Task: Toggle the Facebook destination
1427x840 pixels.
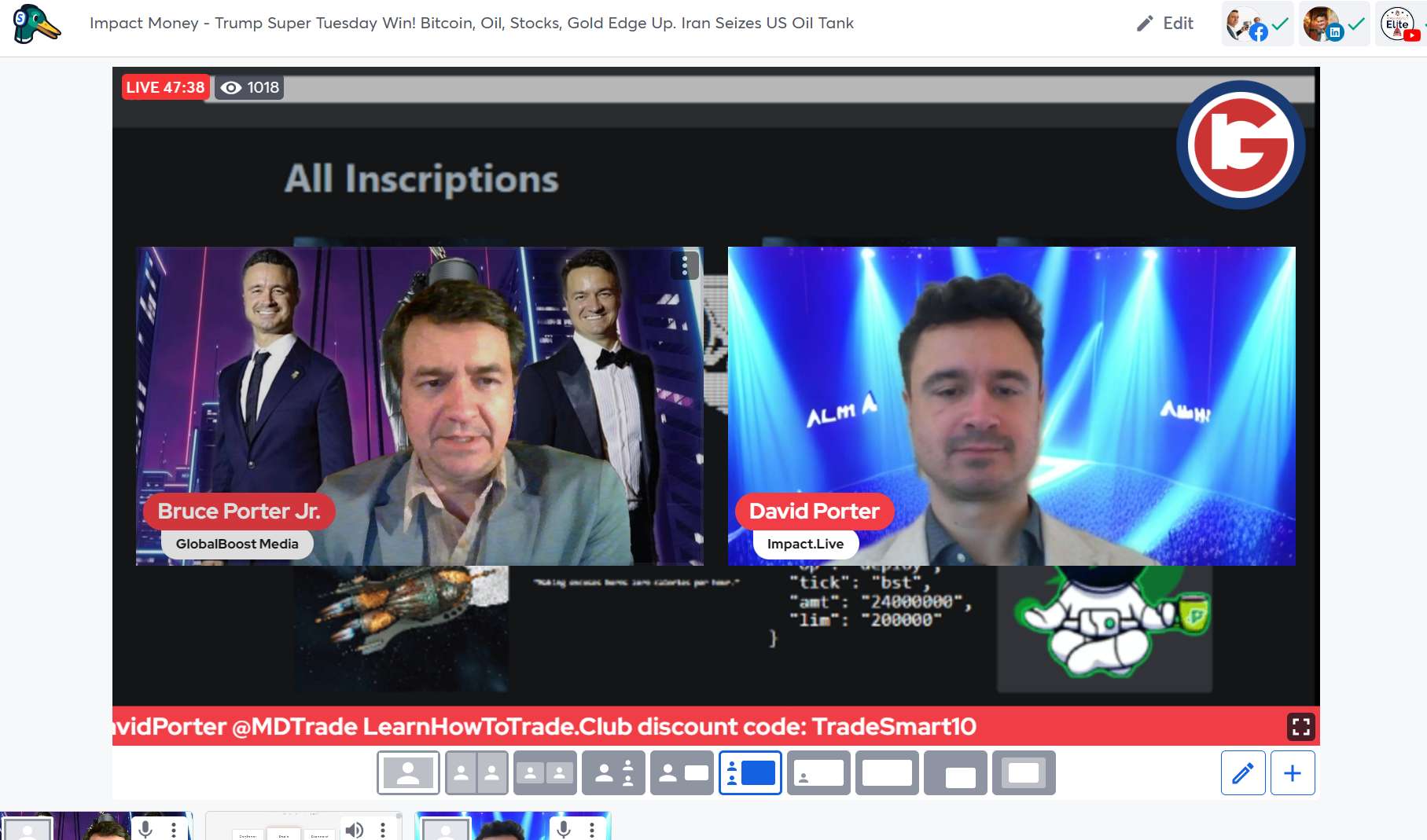Action: click(x=1257, y=24)
